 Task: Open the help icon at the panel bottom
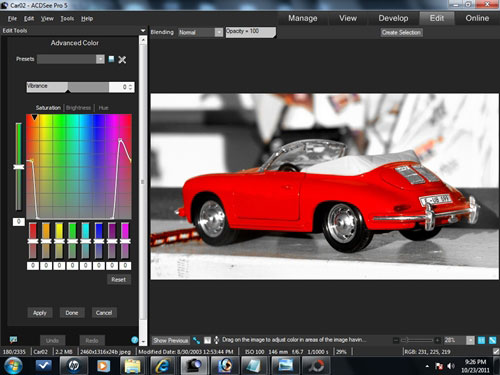click(134, 340)
